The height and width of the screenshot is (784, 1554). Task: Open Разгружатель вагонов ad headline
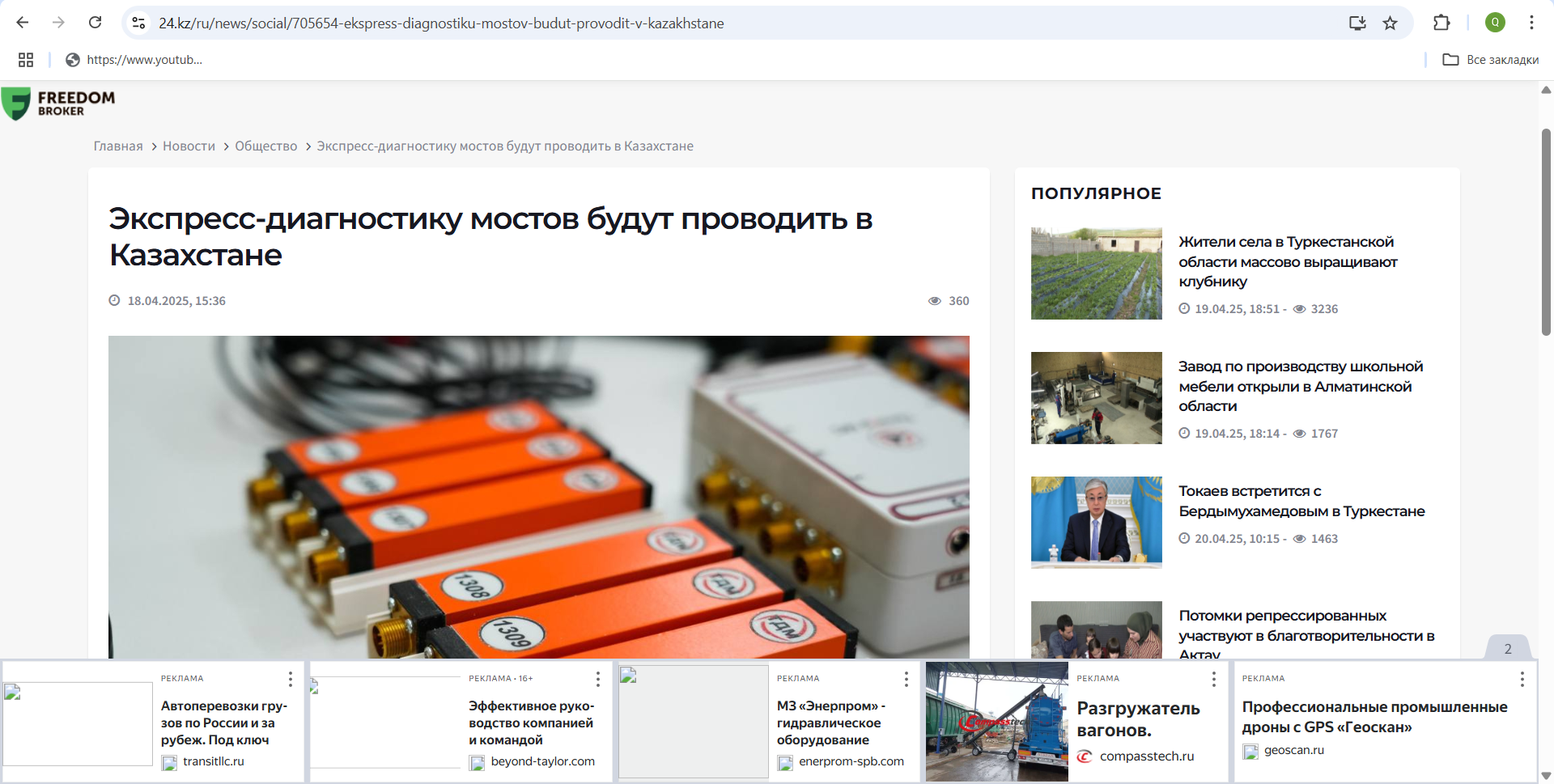click(1138, 718)
